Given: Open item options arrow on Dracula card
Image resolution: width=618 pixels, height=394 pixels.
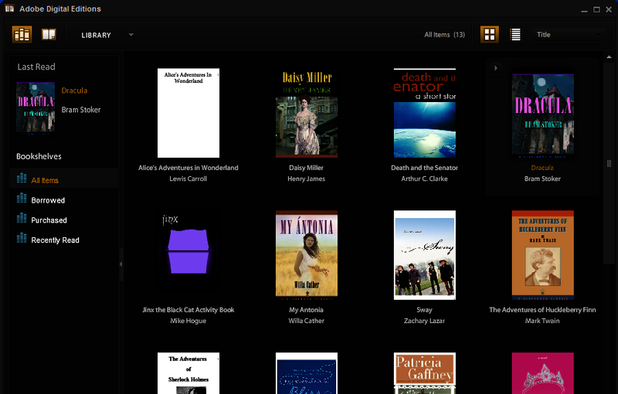Looking at the screenshot, I should [x=495, y=68].
